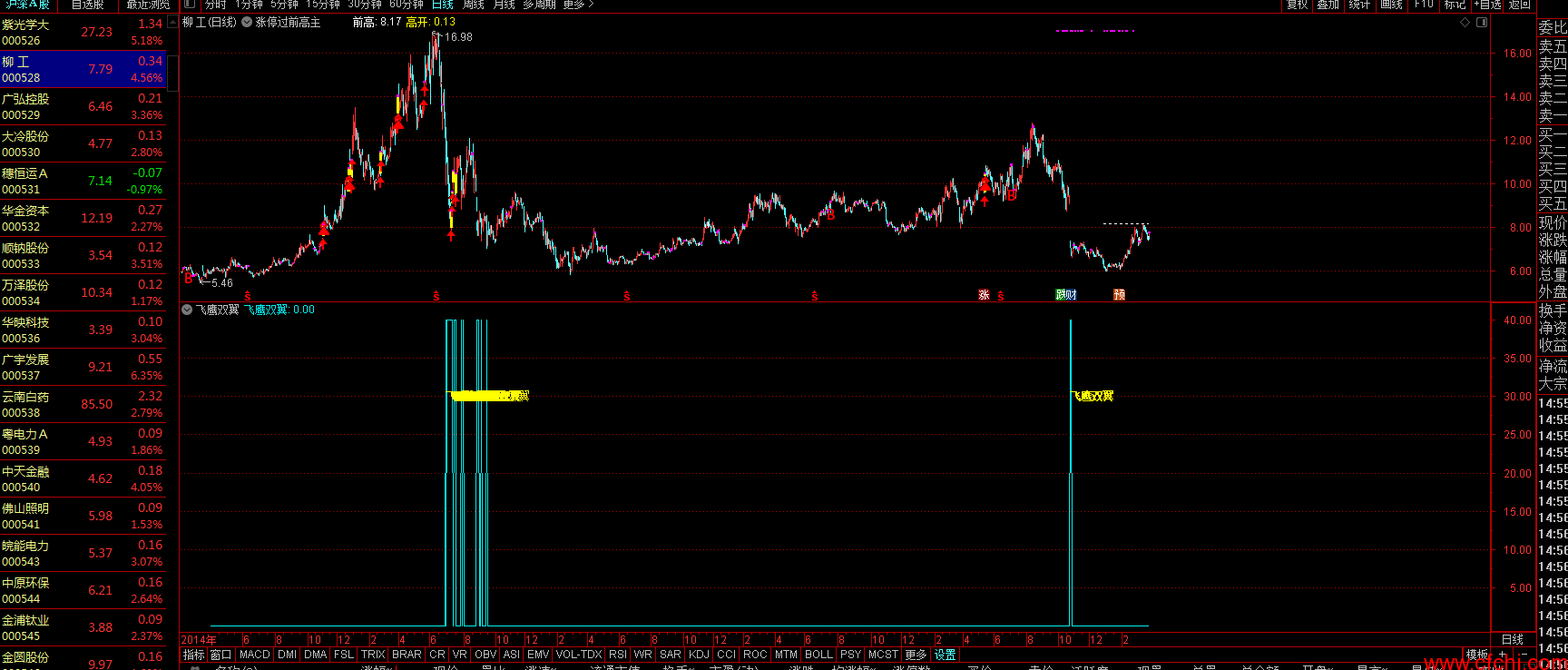The image size is (1568, 670).
Task: Select the RSI indicator
Action: click(618, 655)
